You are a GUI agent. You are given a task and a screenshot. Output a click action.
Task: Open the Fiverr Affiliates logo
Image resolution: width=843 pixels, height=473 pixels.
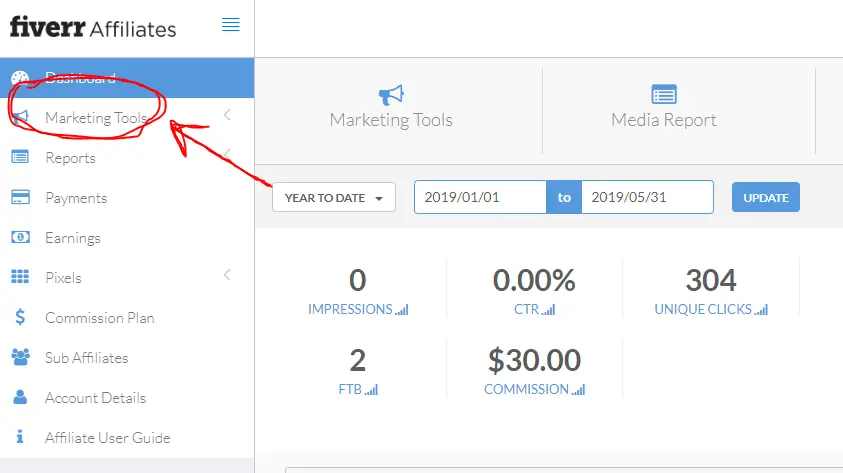[93, 27]
